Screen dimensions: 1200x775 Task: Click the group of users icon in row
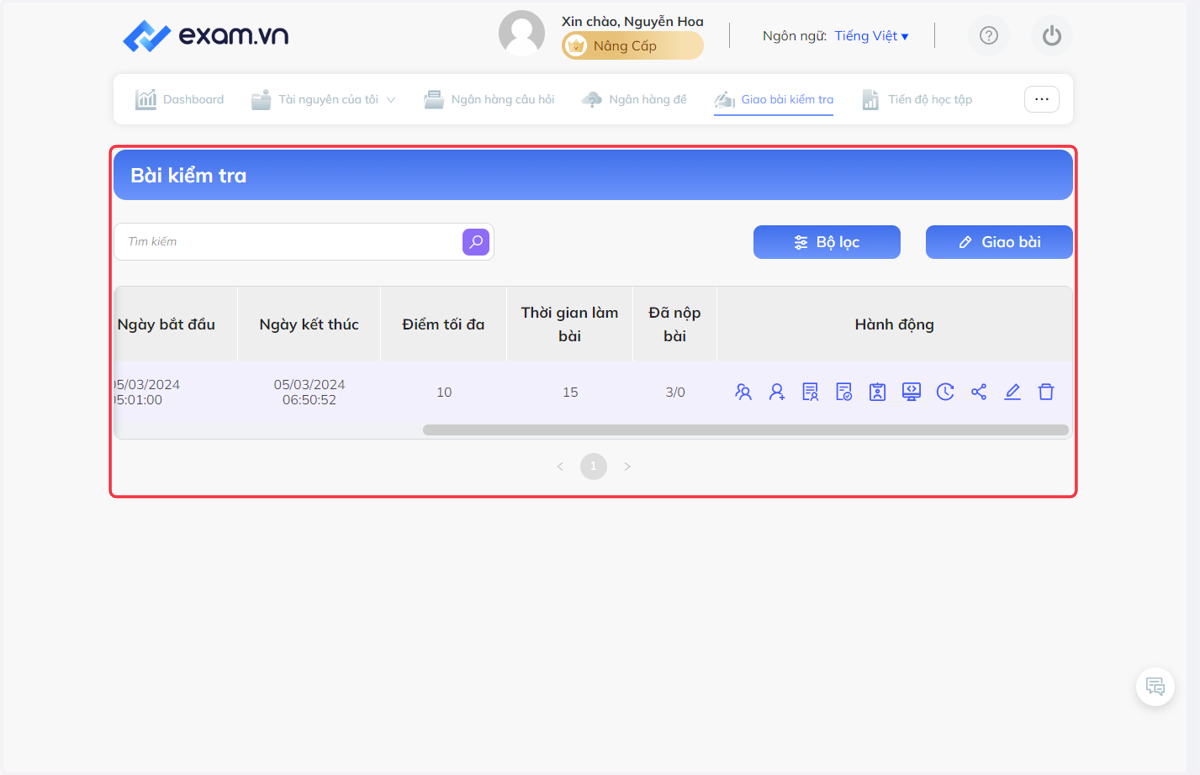(x=743, y=392)
